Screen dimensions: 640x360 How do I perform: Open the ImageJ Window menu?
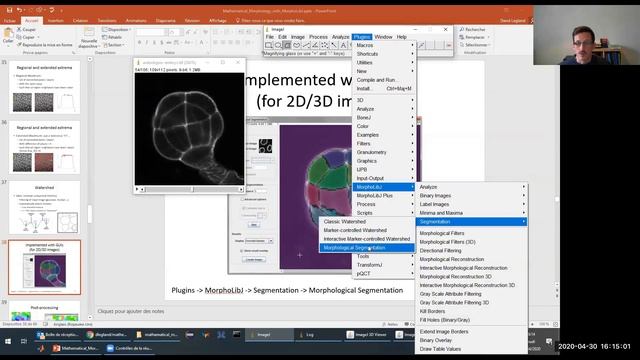pos(383,37)
